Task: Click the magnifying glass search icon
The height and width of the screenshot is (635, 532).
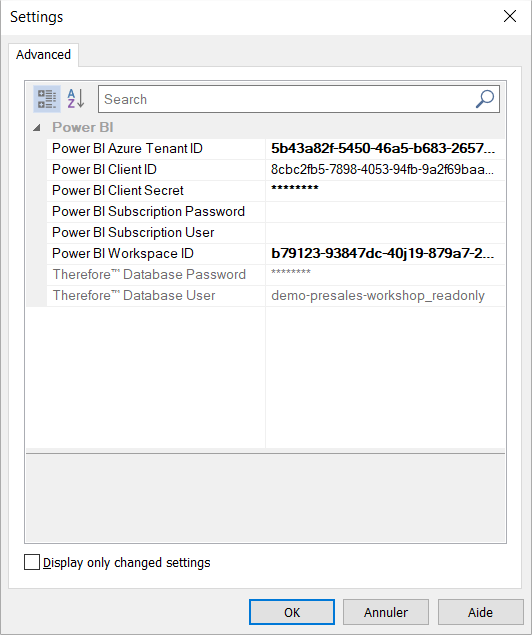Action: [x=485, y=99]
